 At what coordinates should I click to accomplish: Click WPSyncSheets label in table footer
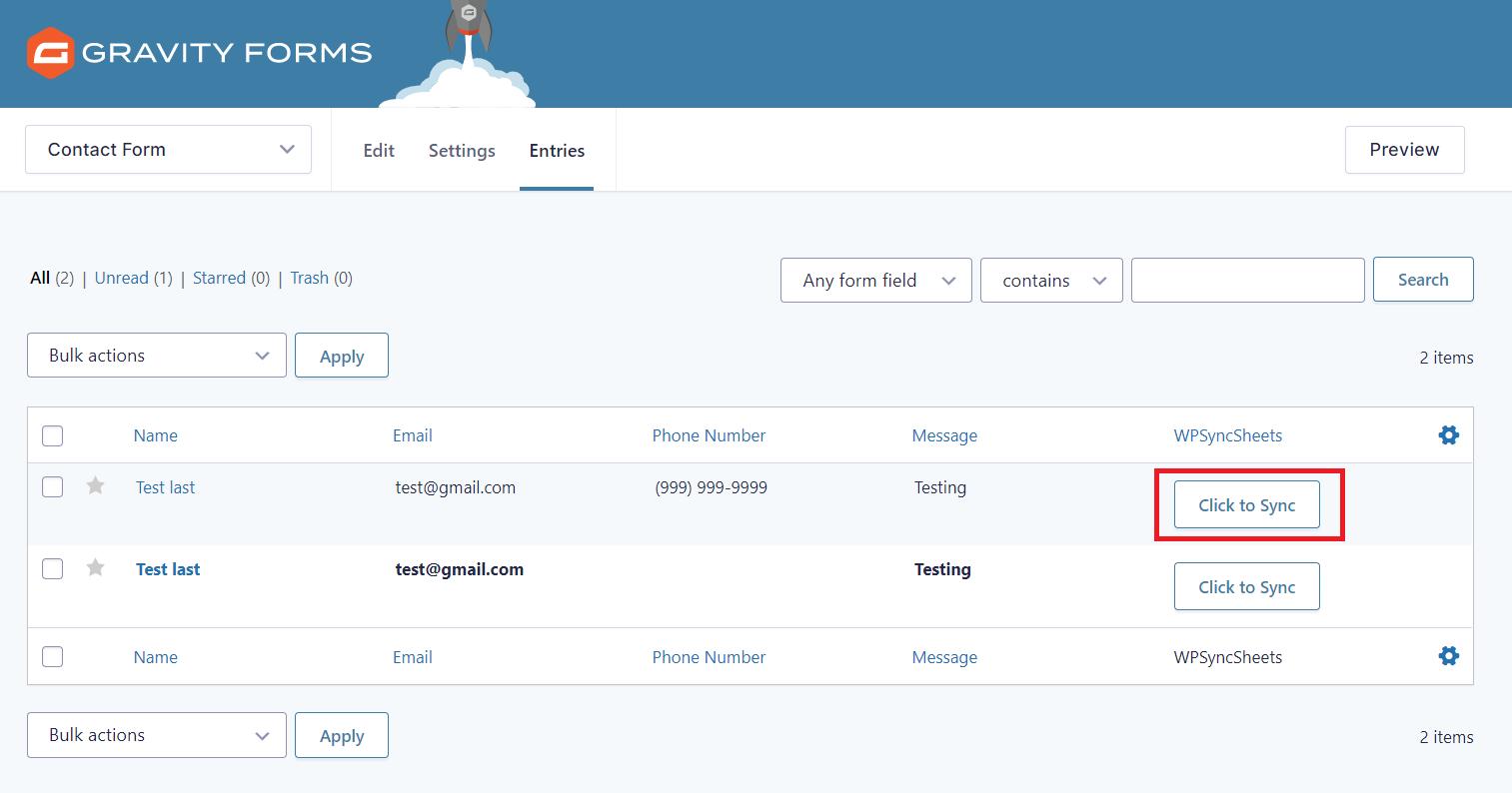coord(1228,657)
